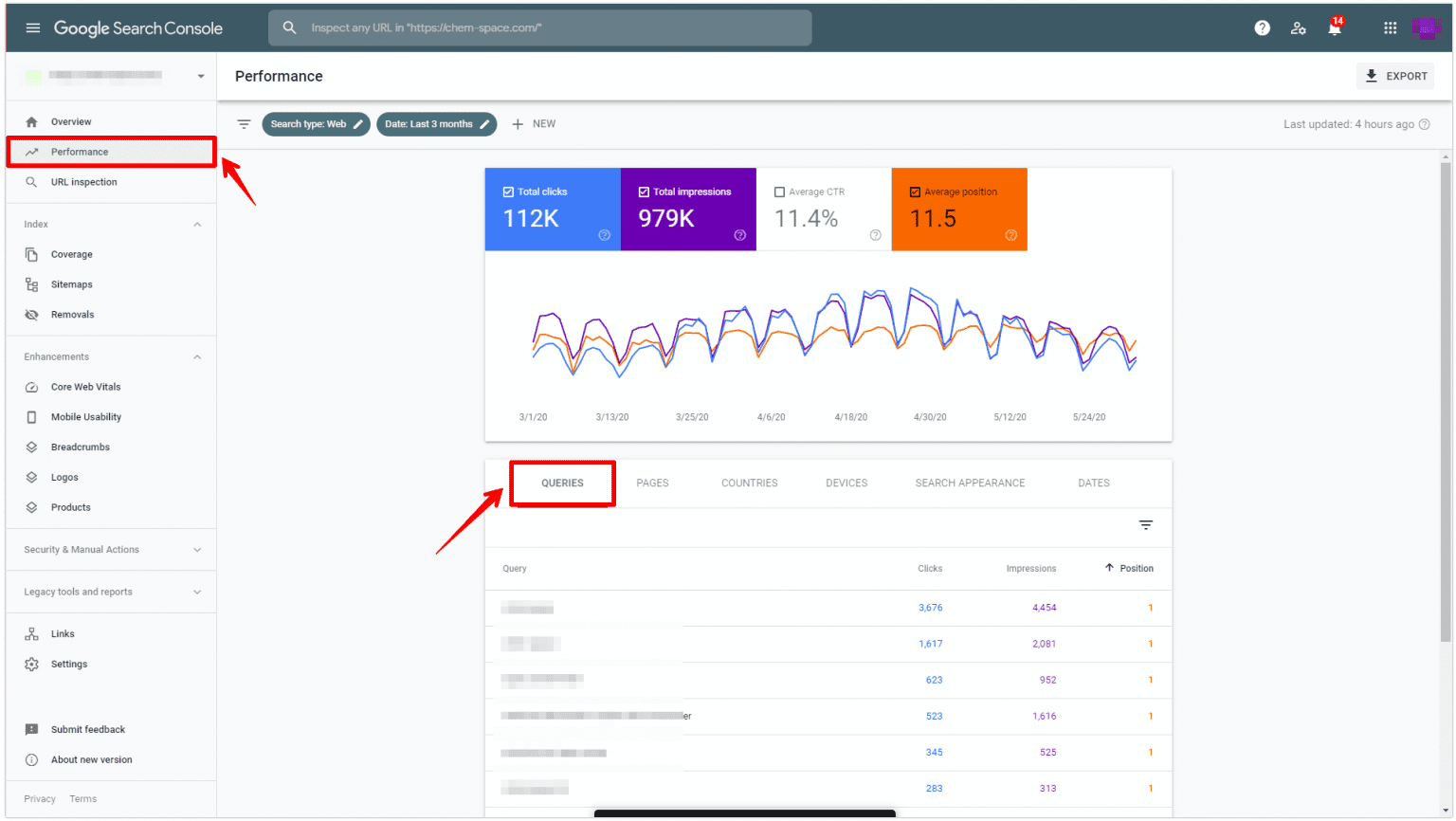
Task: Check the Average CTR checkbox
Action: 779,192
